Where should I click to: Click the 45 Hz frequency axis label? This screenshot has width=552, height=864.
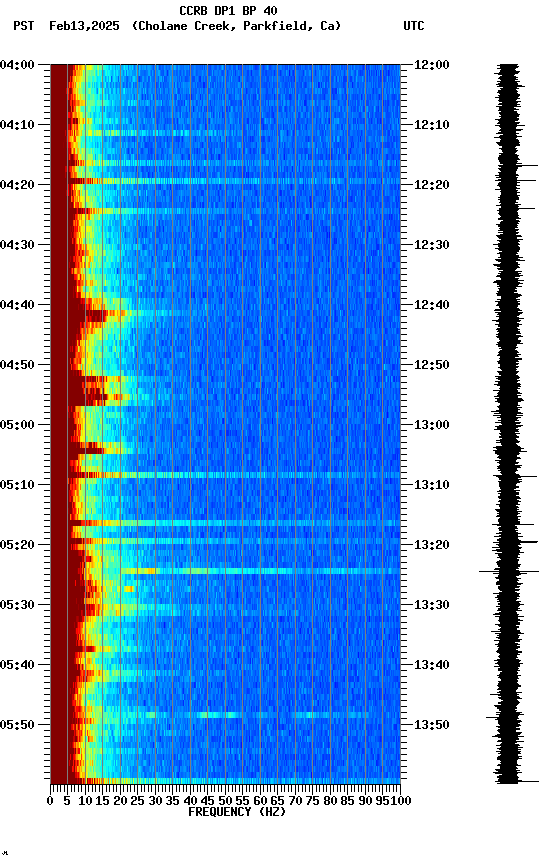[x=208, y=801]
